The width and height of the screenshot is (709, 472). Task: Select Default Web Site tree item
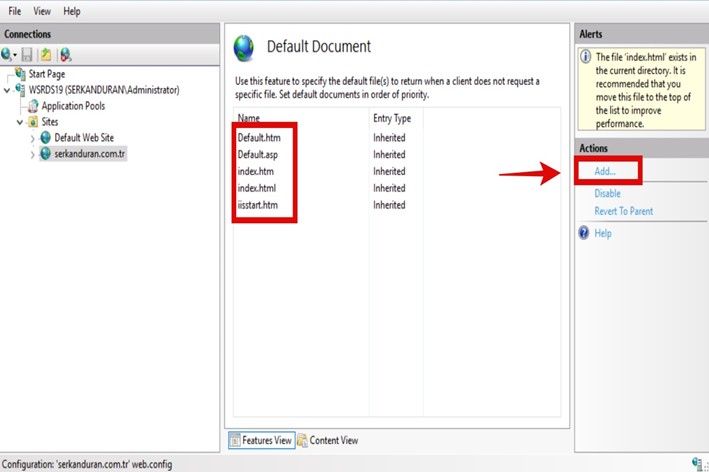click(x=84, y=137)
